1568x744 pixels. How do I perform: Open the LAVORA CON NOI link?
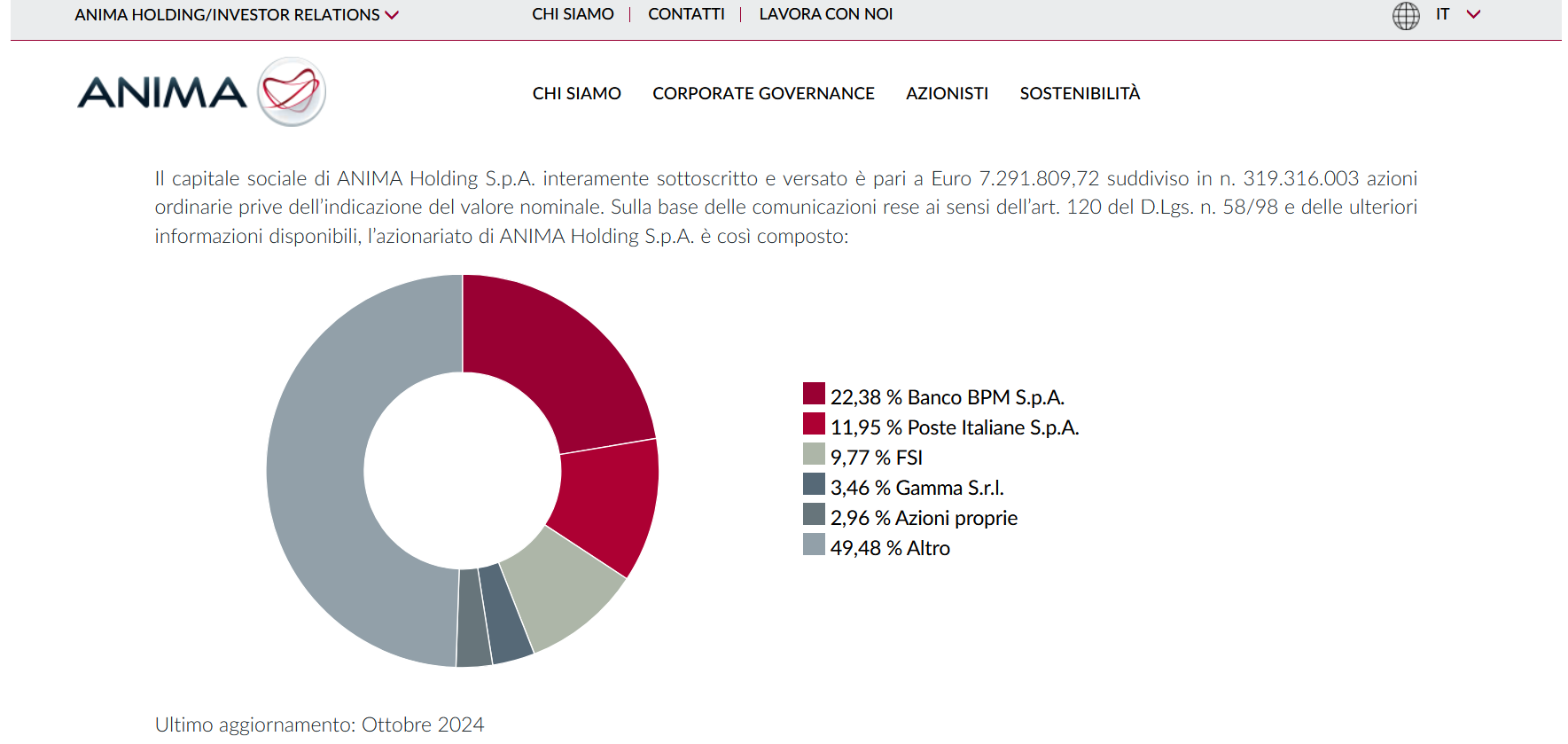click(x=826, y=14)
